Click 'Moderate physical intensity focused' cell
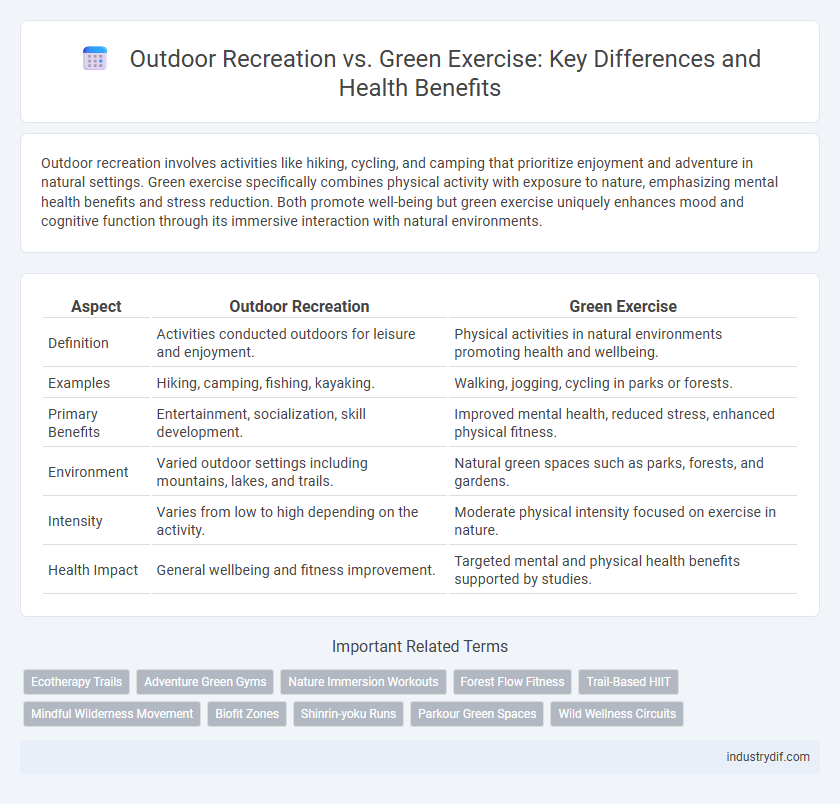Image resolution: width=840 pixels, height=804 pixels. [623, 521]
